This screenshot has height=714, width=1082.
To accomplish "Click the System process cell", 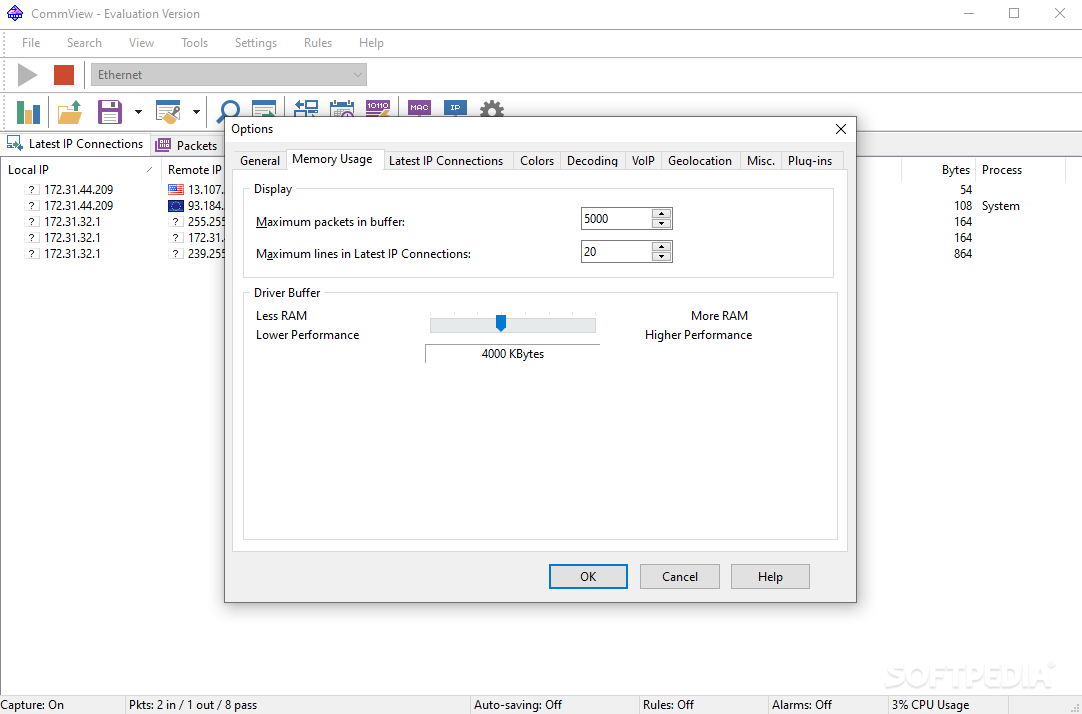I will (x=1001, y=206).
